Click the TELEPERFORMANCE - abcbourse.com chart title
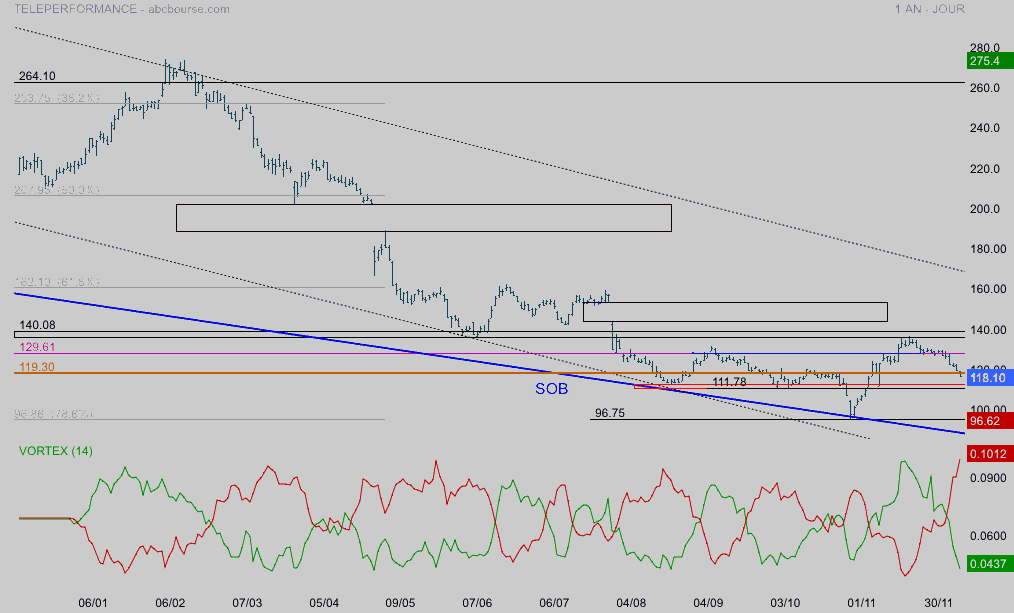The width and height of the screenshot is (1014, 613). 122,9
